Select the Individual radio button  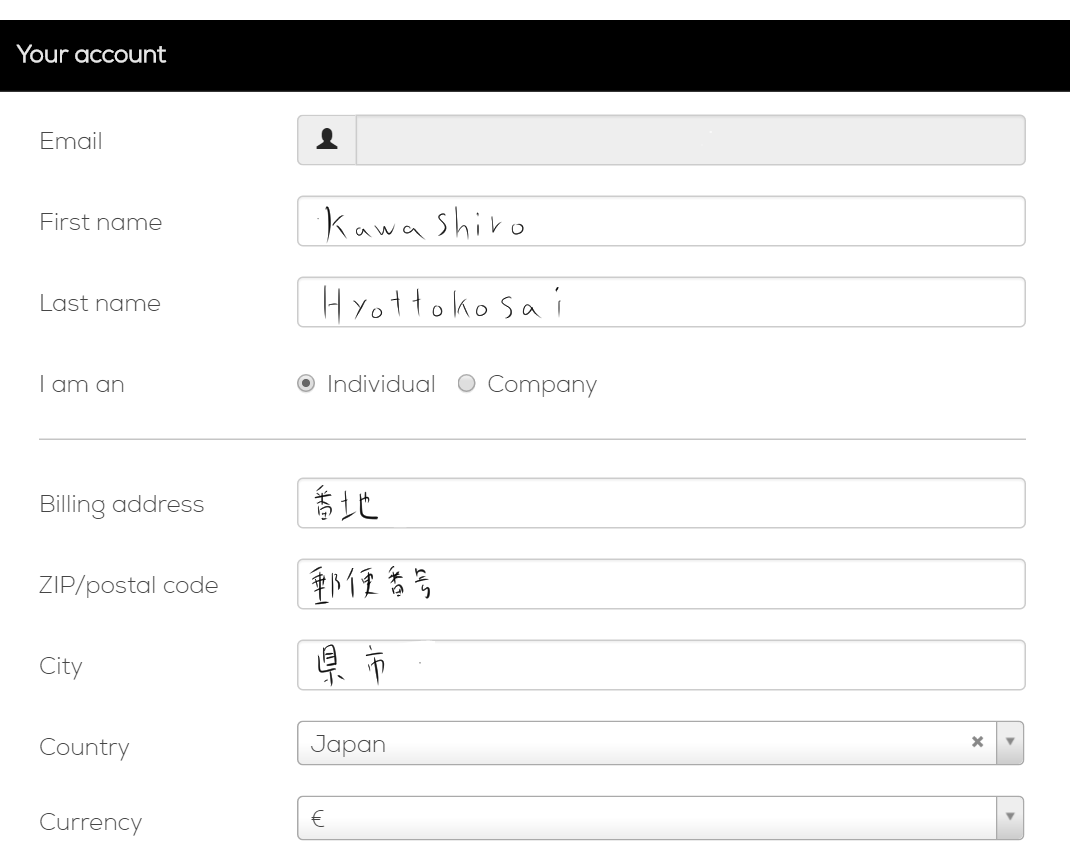coord(307,384)
